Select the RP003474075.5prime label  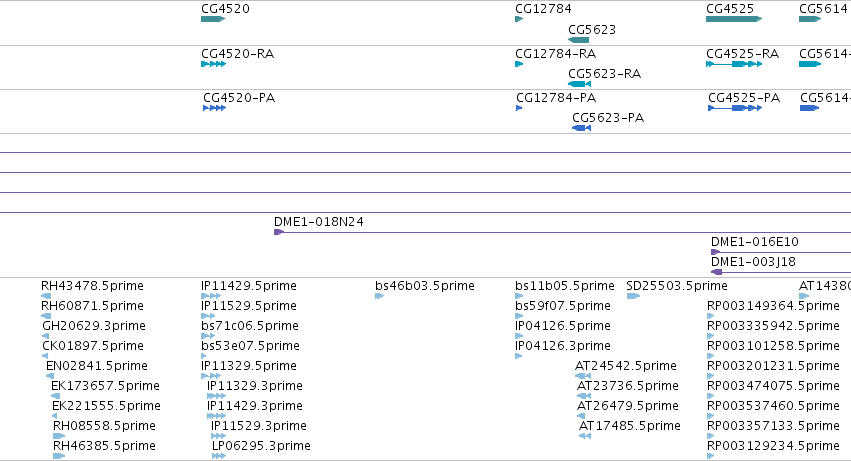(x=773, y=386)
